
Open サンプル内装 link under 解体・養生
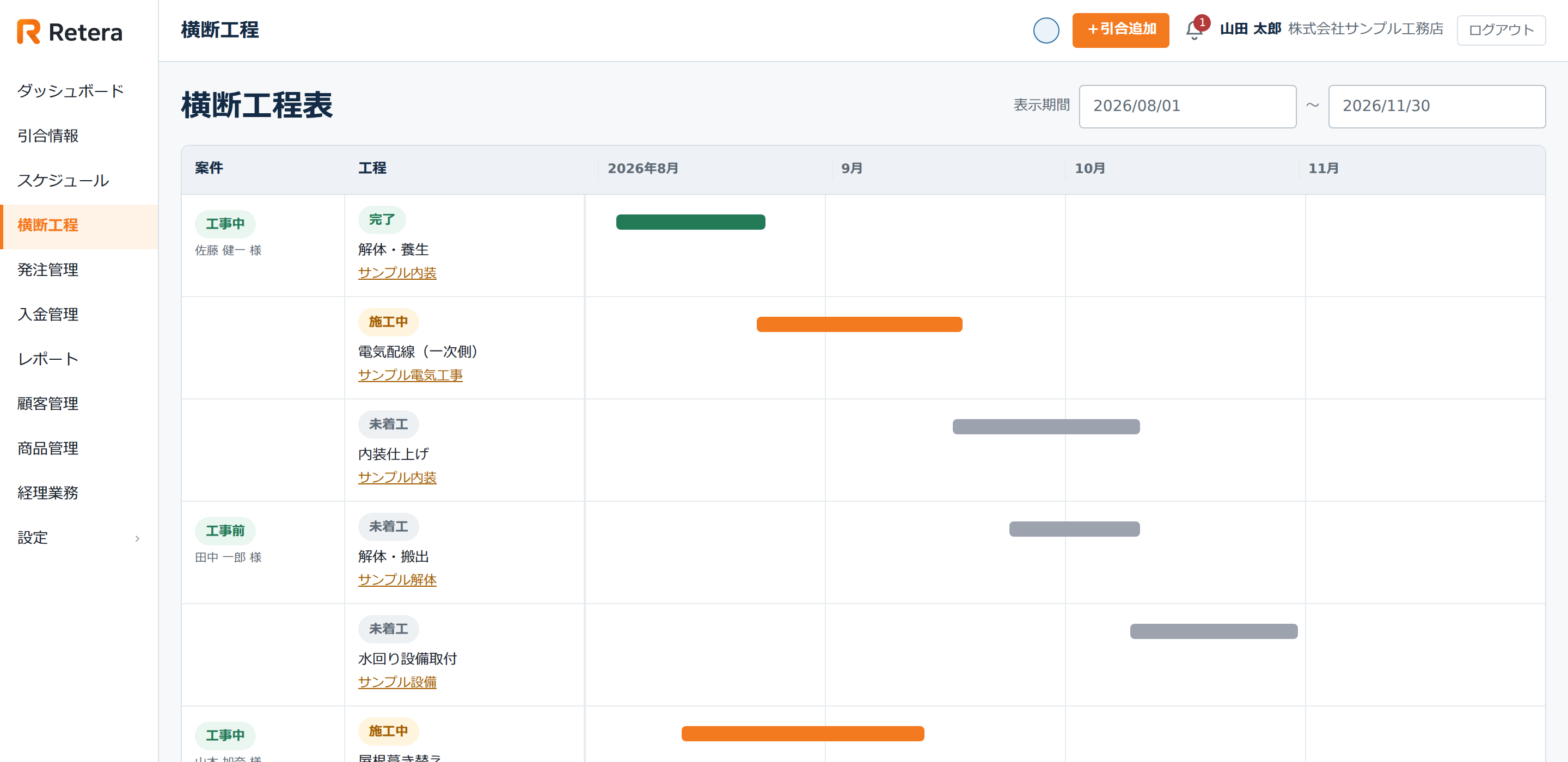(x=397, y=273)
